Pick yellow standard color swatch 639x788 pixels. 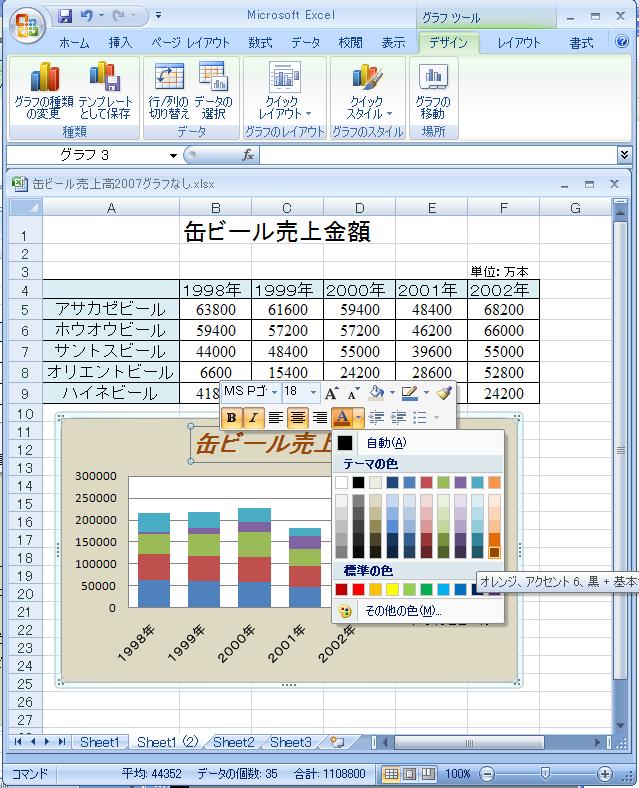[392, 589]
